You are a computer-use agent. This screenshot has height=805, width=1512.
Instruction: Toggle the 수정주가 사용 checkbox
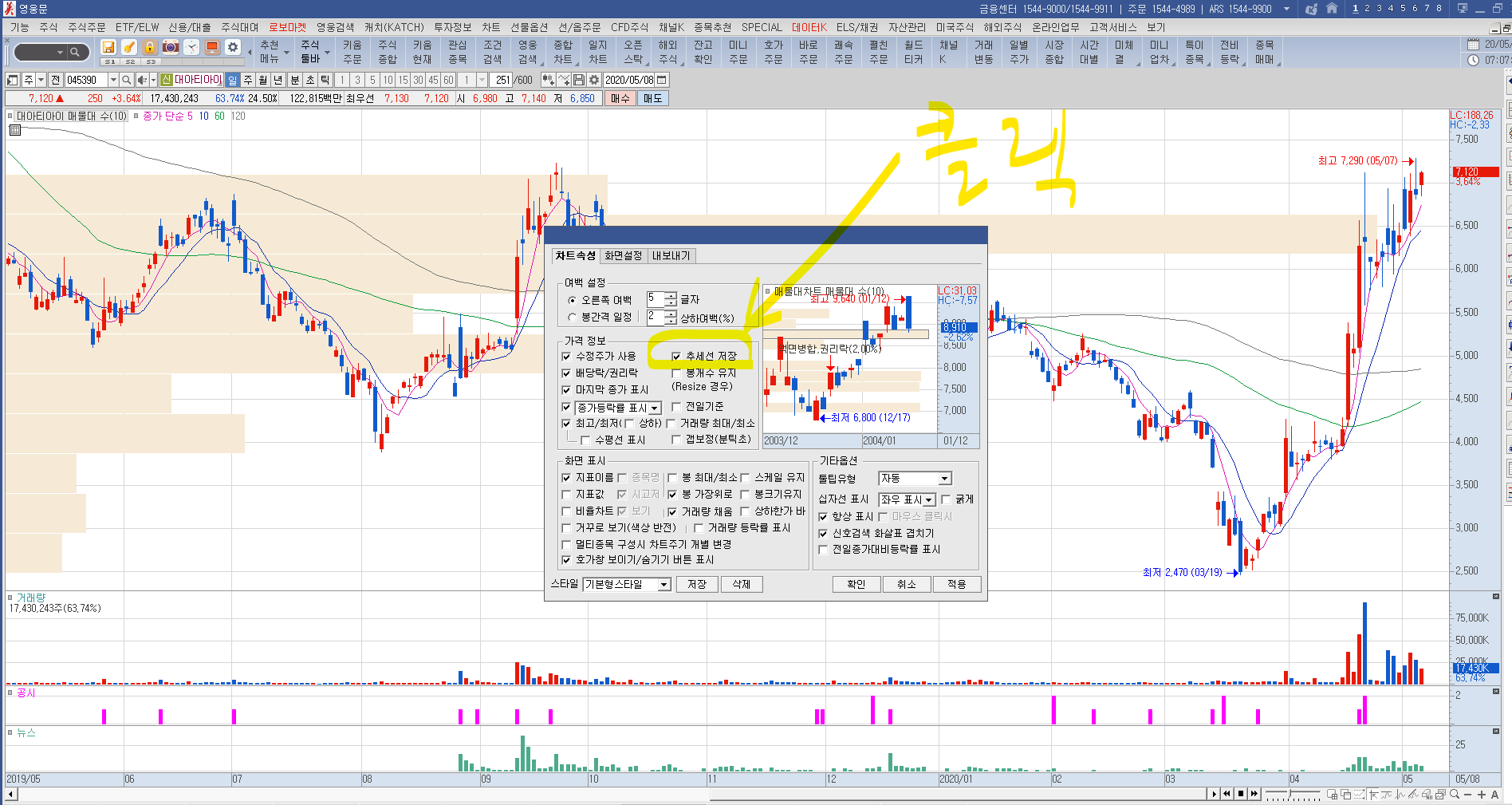tap(566, 357)
